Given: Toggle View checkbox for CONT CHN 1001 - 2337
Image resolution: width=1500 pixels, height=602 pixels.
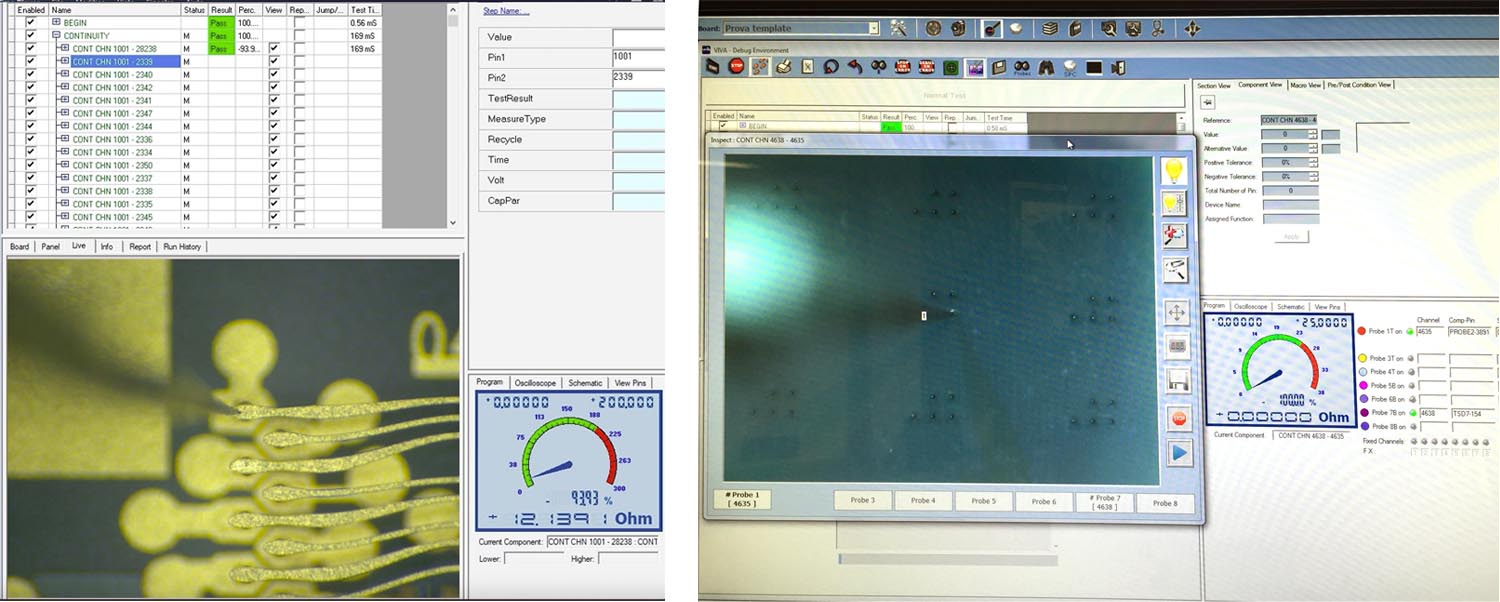Looking at the screenshot, I should click(274, 178).
